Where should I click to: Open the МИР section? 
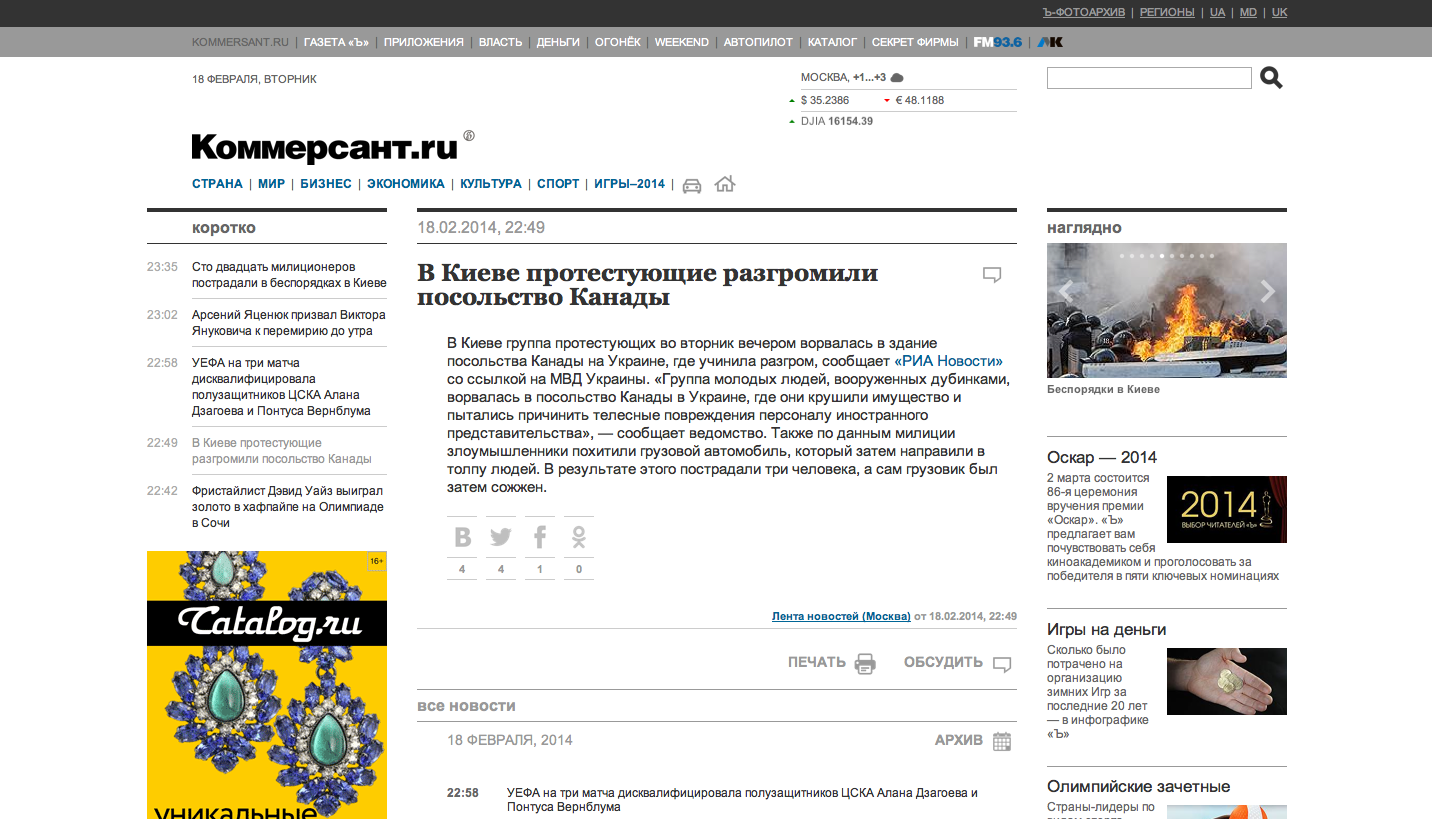(271, 184)
